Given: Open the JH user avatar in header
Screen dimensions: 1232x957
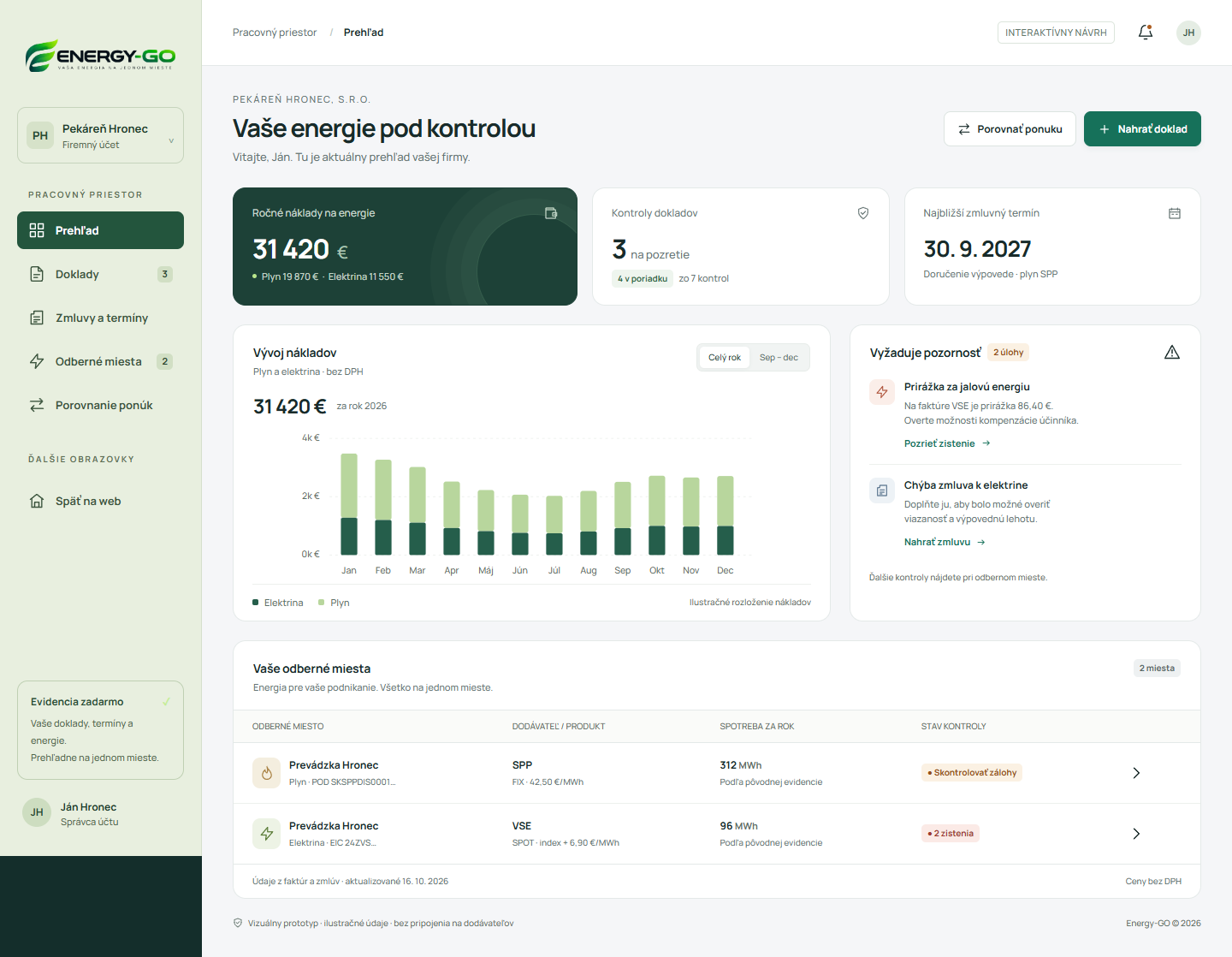Looking at the screenshot, I should (x=1188, y=33).
